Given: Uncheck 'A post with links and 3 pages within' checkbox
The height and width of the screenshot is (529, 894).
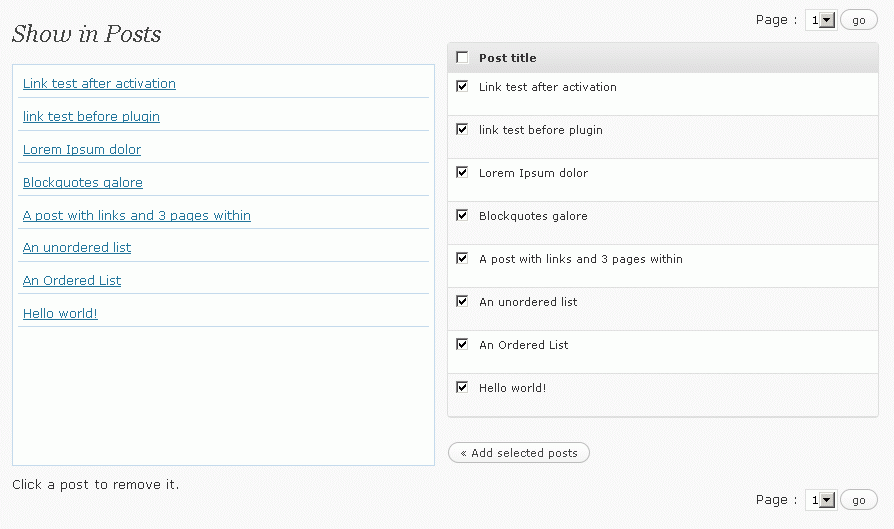Looking at the screenshot, I should (462, 258).
